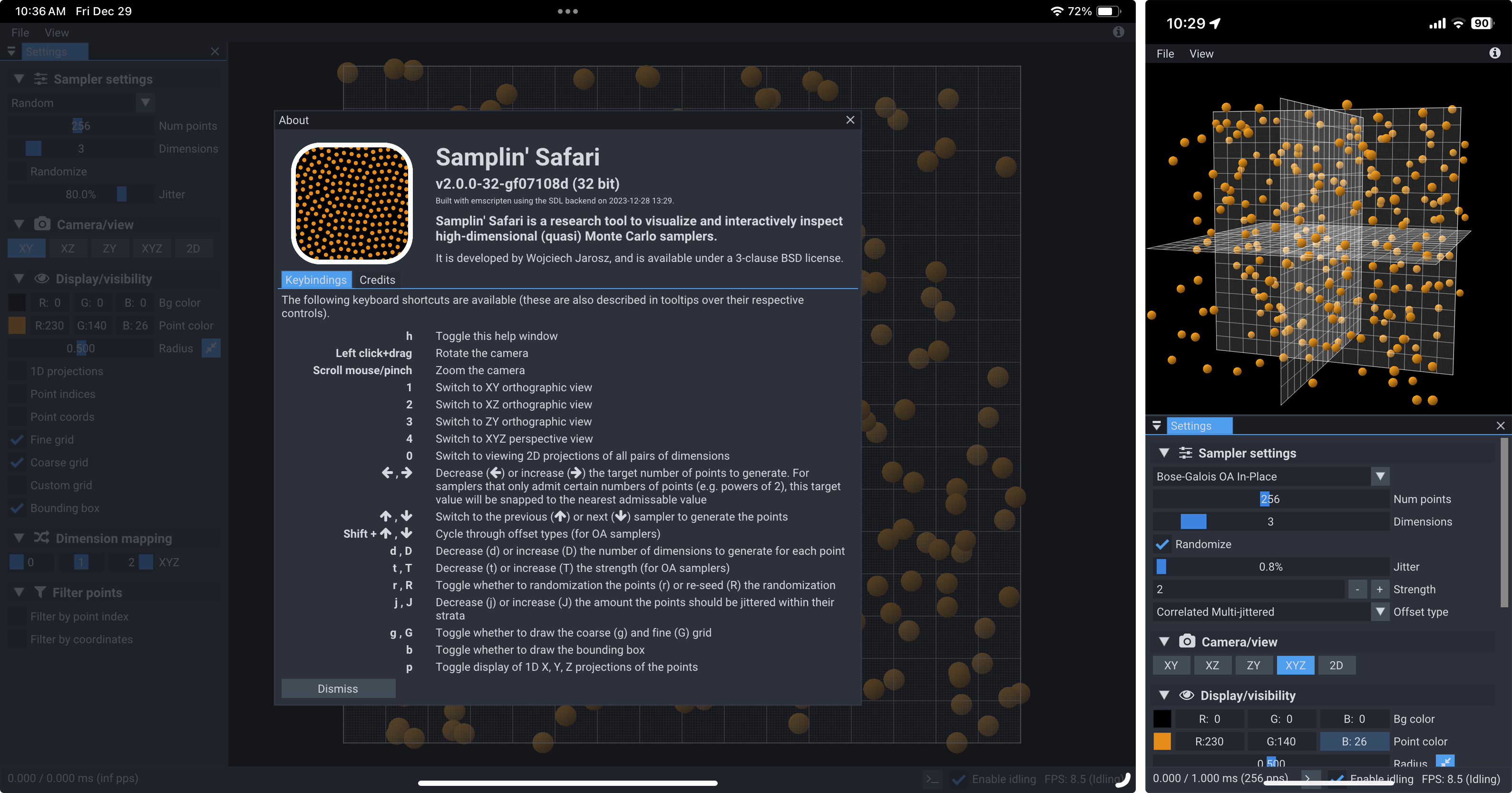
Task: Click the minus button for Strength
Action: (1357, 590)
